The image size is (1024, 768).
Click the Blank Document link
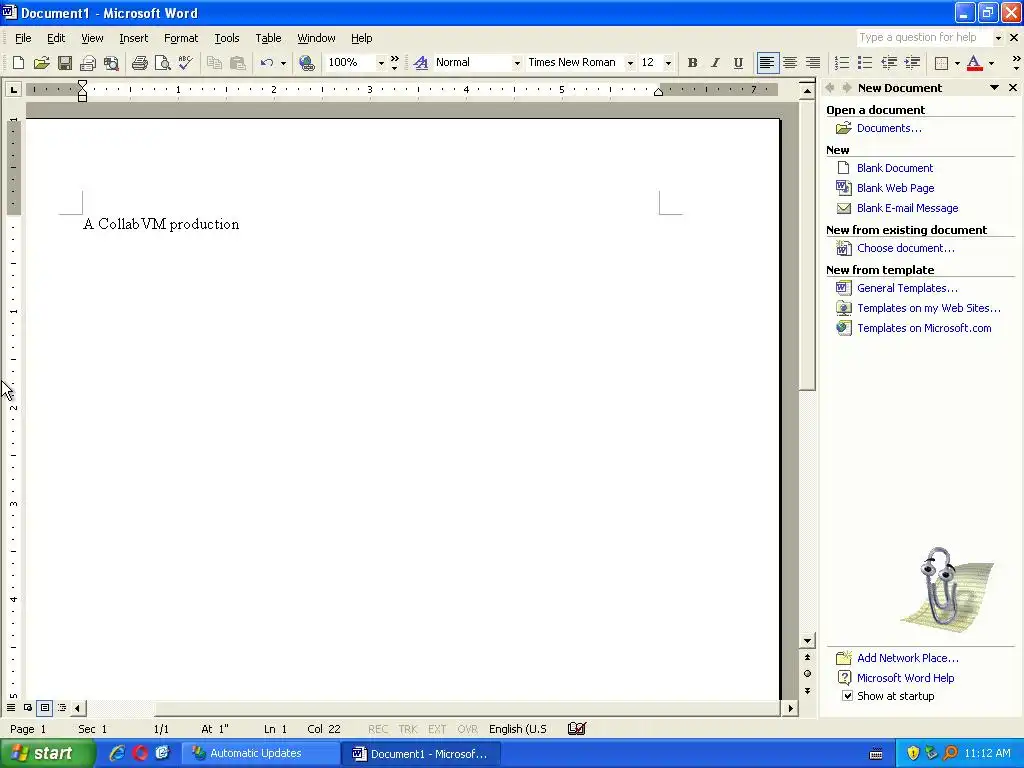[895, 168]
